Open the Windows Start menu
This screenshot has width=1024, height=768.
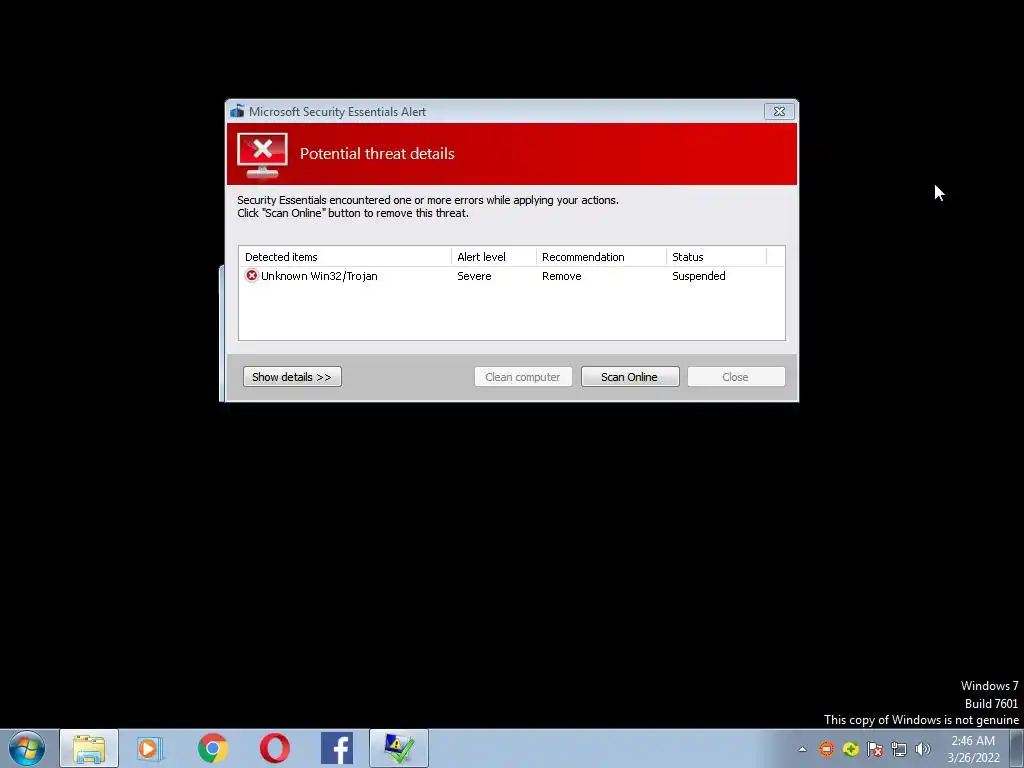pyautogui.click(x=27, y=748)
